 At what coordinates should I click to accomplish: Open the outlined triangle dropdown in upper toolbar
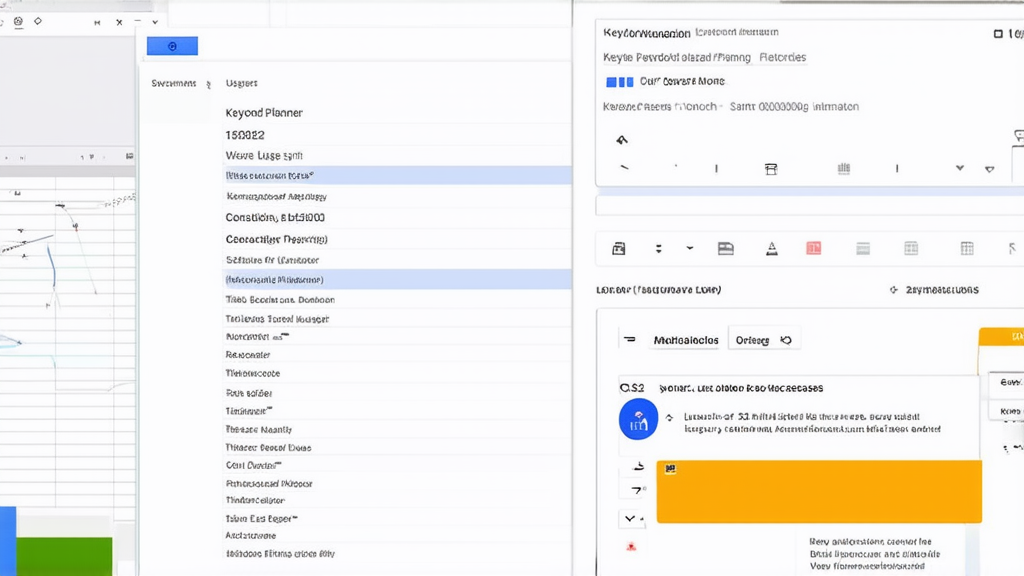pos(989,169)
